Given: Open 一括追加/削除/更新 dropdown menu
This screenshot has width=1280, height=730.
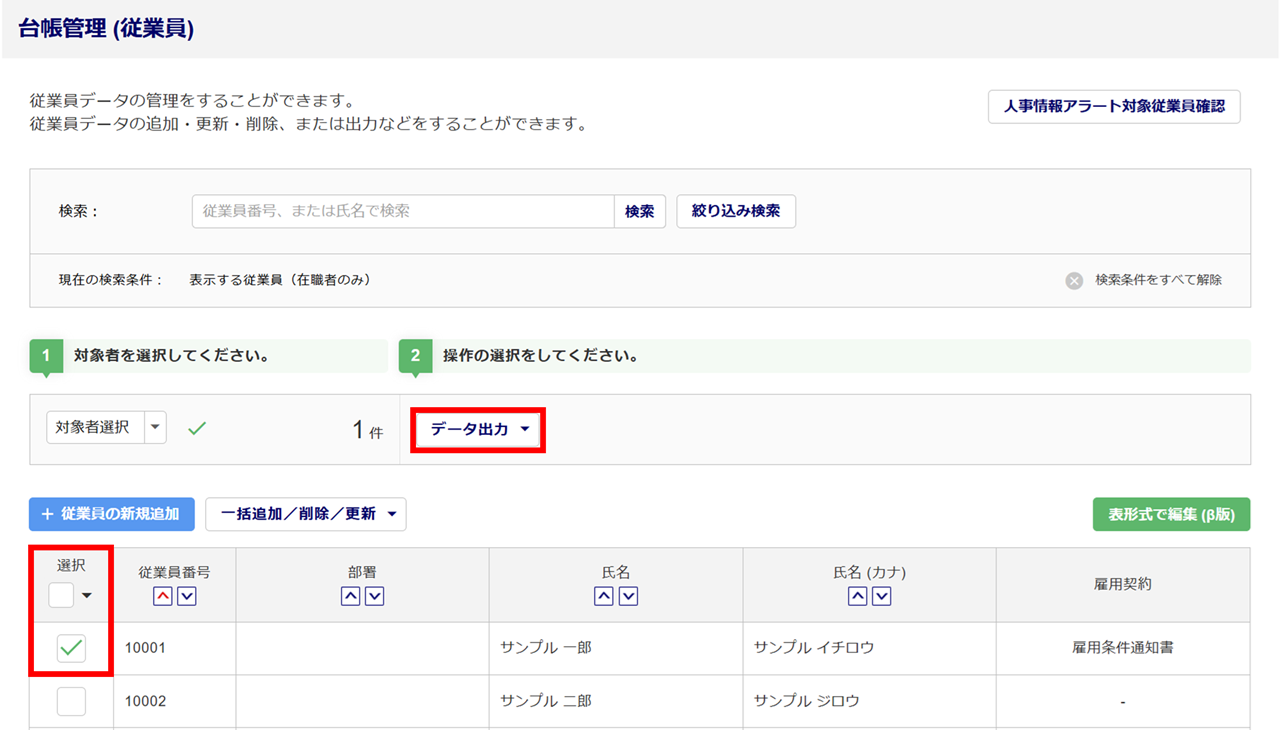Looking at the screenshot, I should click(306, 514).
